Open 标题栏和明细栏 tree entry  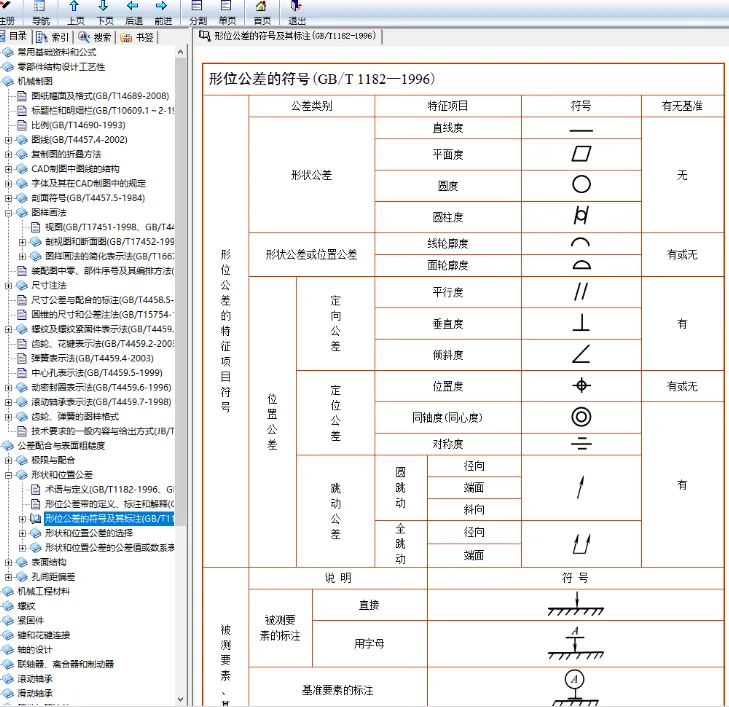pos(102,111)
